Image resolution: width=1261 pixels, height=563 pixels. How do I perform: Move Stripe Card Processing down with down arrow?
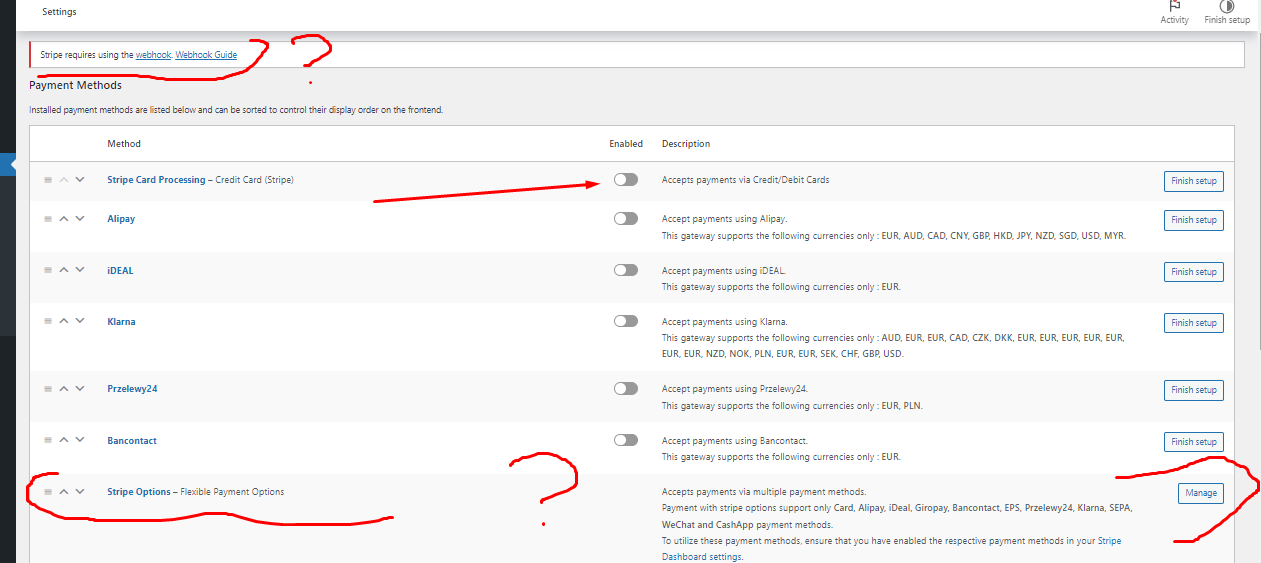80,179
